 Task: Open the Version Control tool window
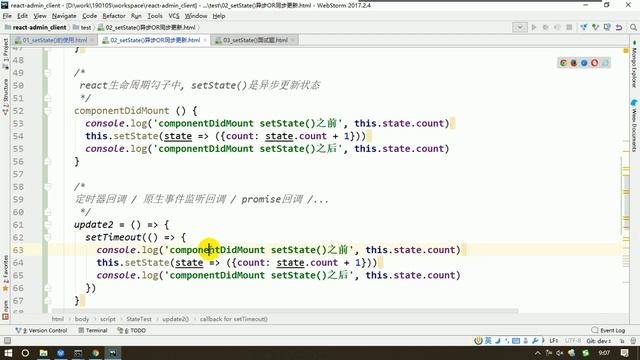click(41, 330)
